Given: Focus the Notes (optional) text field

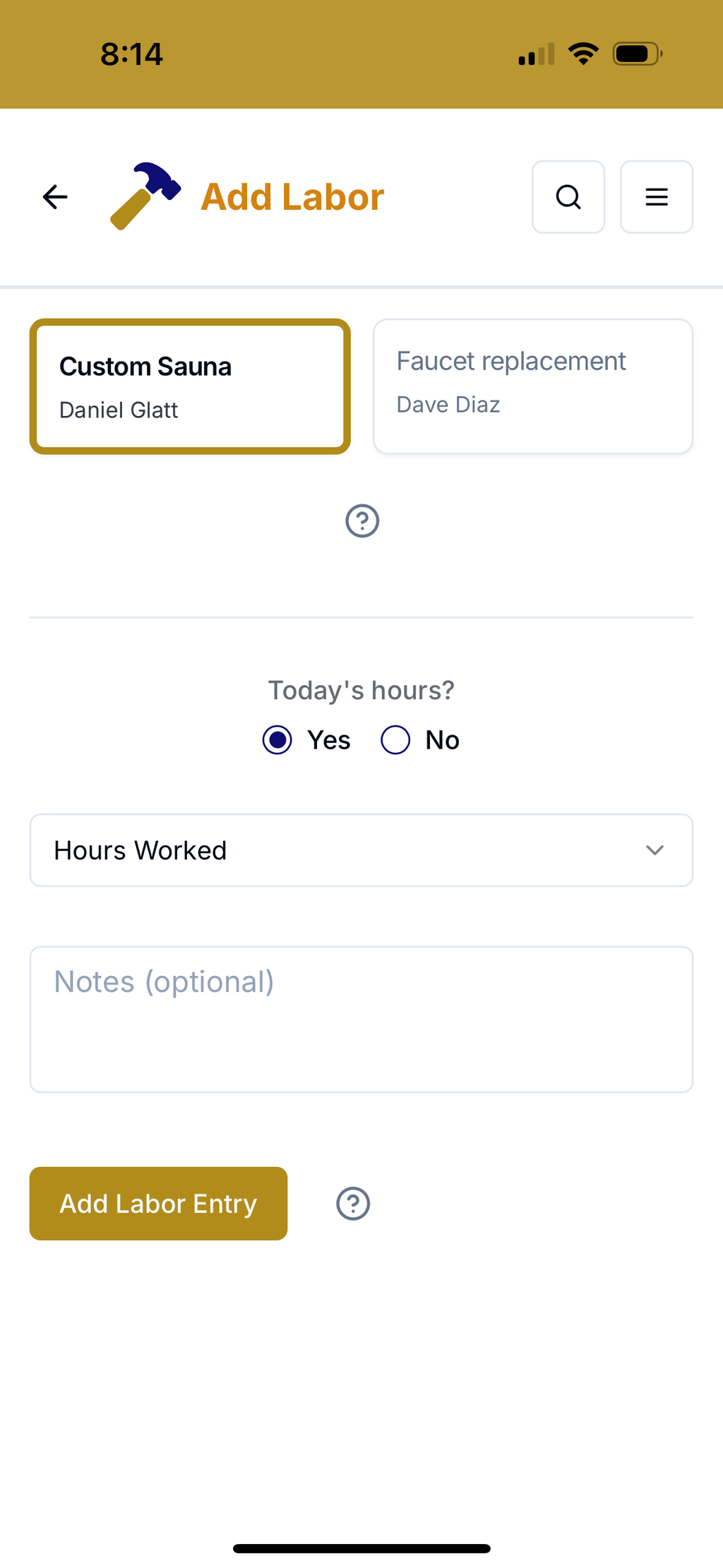Looking at the screenshot, I should point(361,1019).
